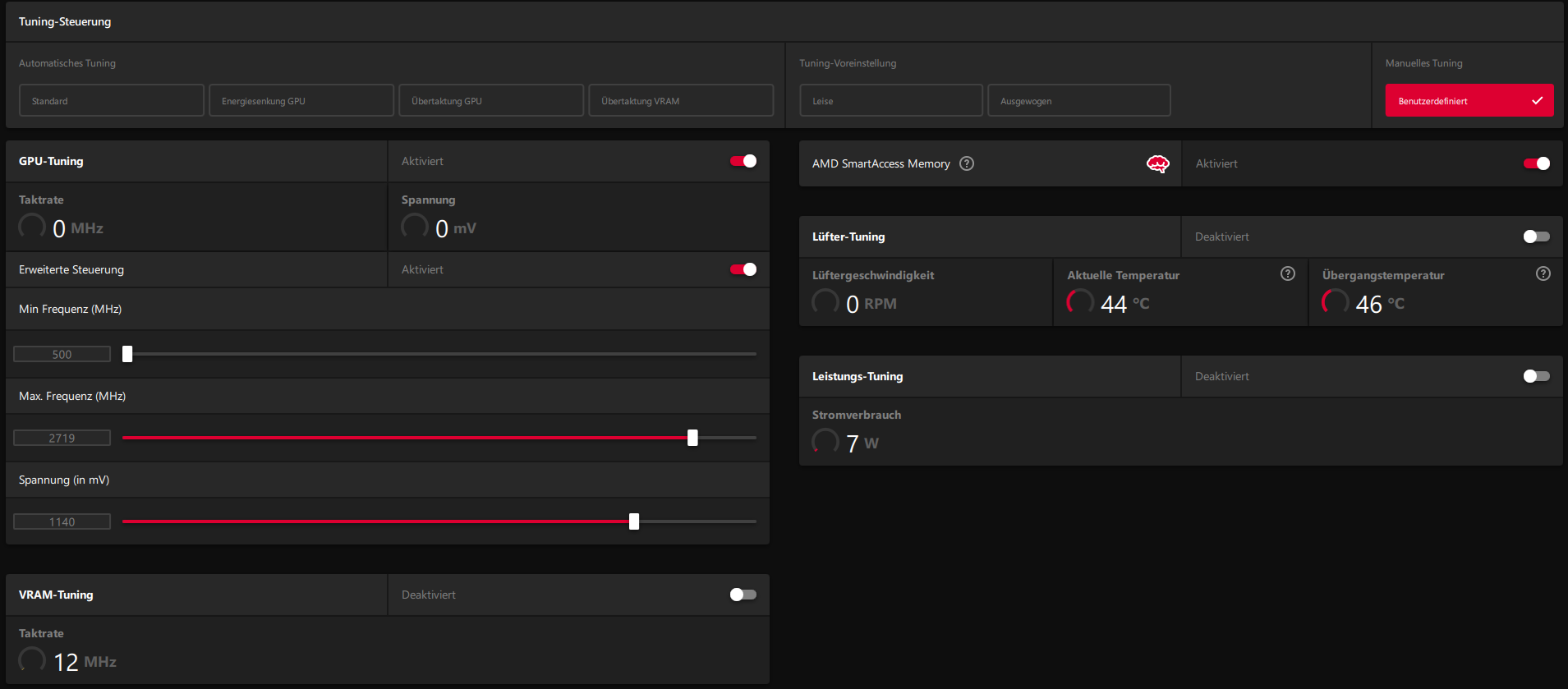Click the 0 RPM fan speed value
Screen dimensions: 1568x689
click(871, 304)
